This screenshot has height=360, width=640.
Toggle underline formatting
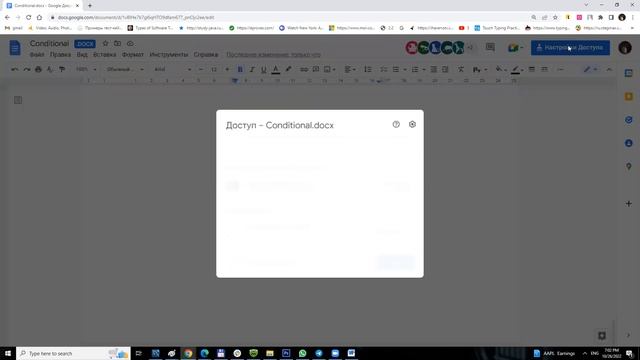pos(264,69)
